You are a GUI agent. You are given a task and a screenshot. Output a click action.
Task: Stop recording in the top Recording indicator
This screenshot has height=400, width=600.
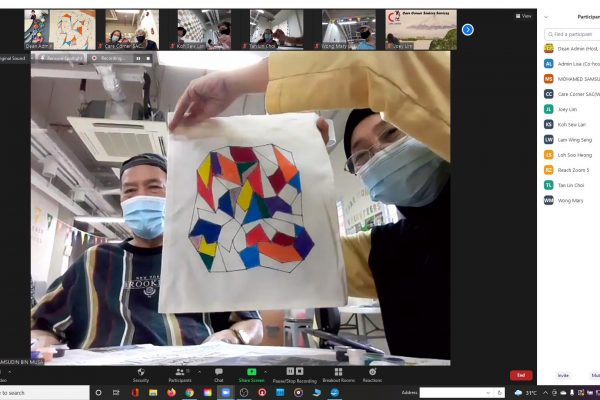(148, 59)
